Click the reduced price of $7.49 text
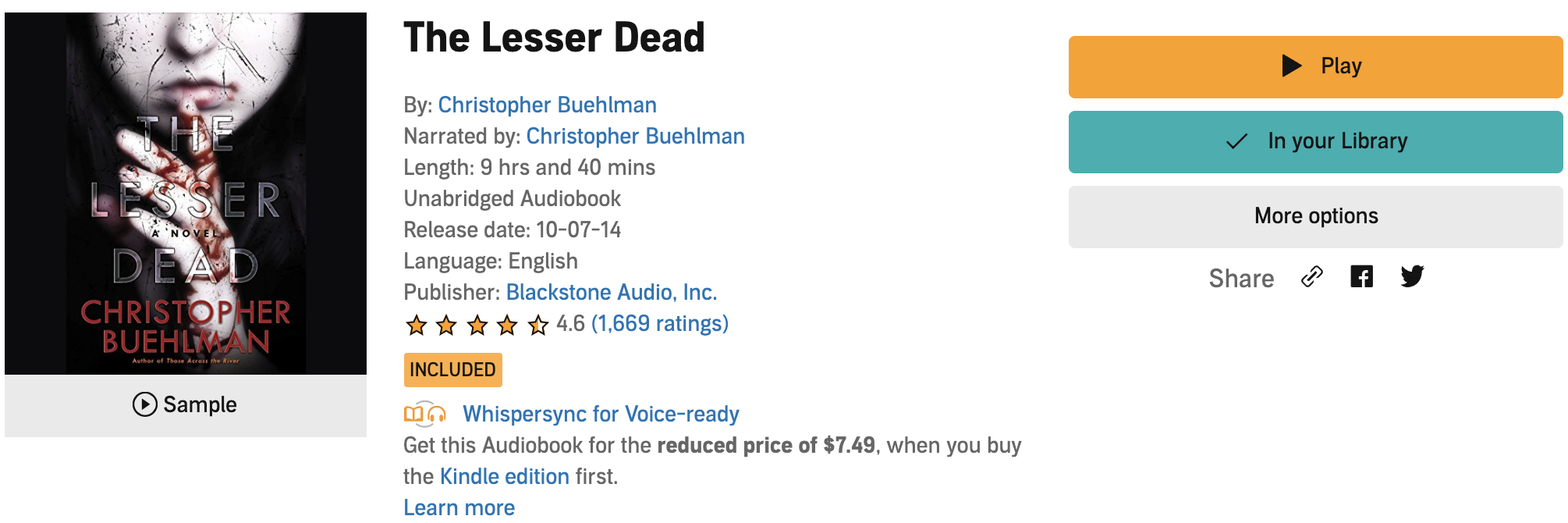 tap(766, 445)
